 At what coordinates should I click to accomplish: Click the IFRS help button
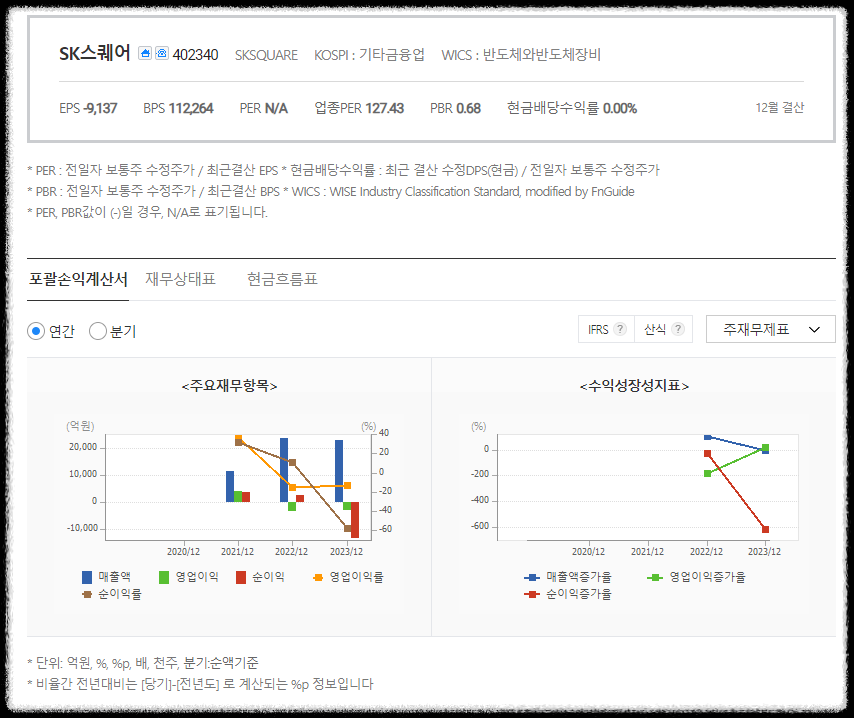click(x=606, y=329)
